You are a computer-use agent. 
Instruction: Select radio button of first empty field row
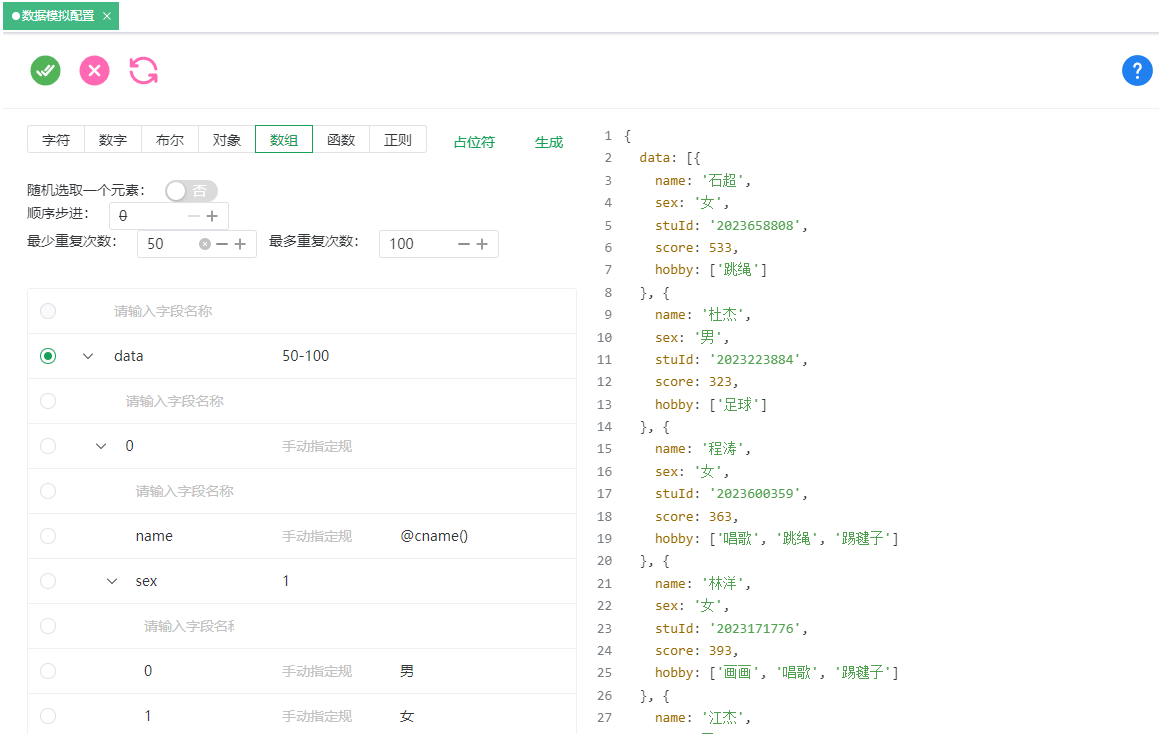click(x=48, y=311)
